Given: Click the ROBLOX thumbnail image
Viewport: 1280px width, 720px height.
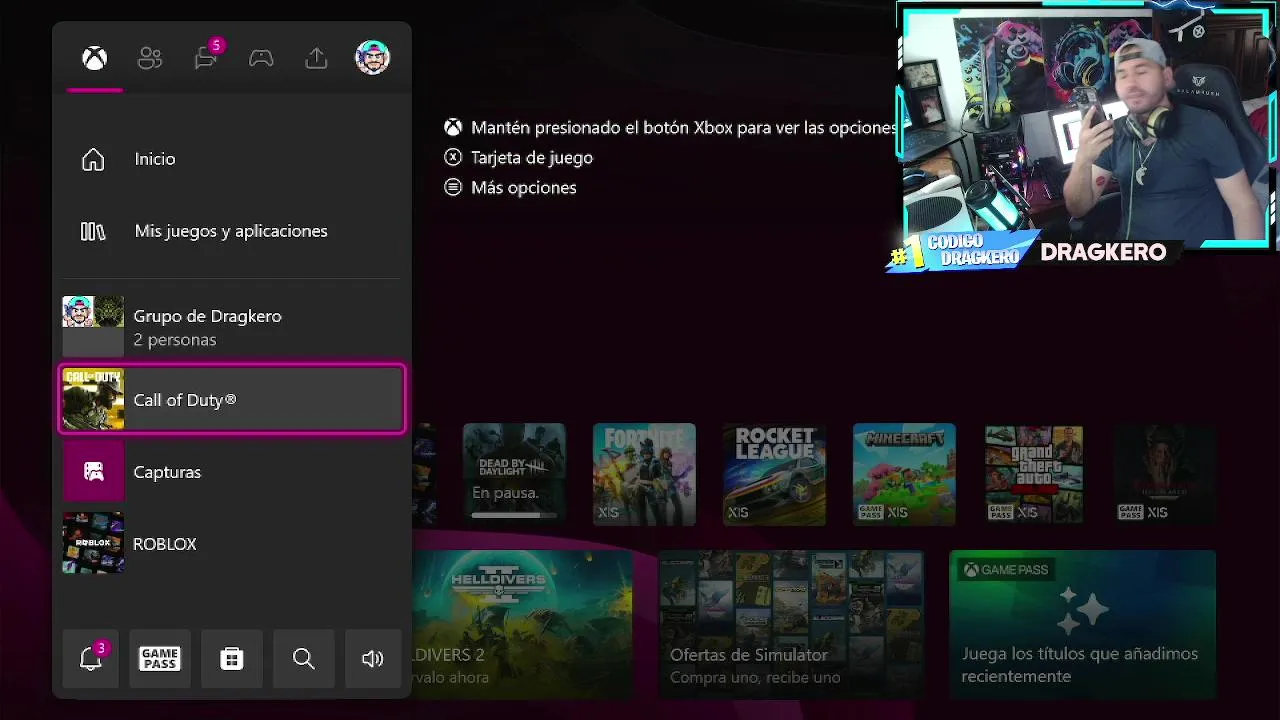Looking at the screenshot, I should pyautogui.click(x=93, y=543).
